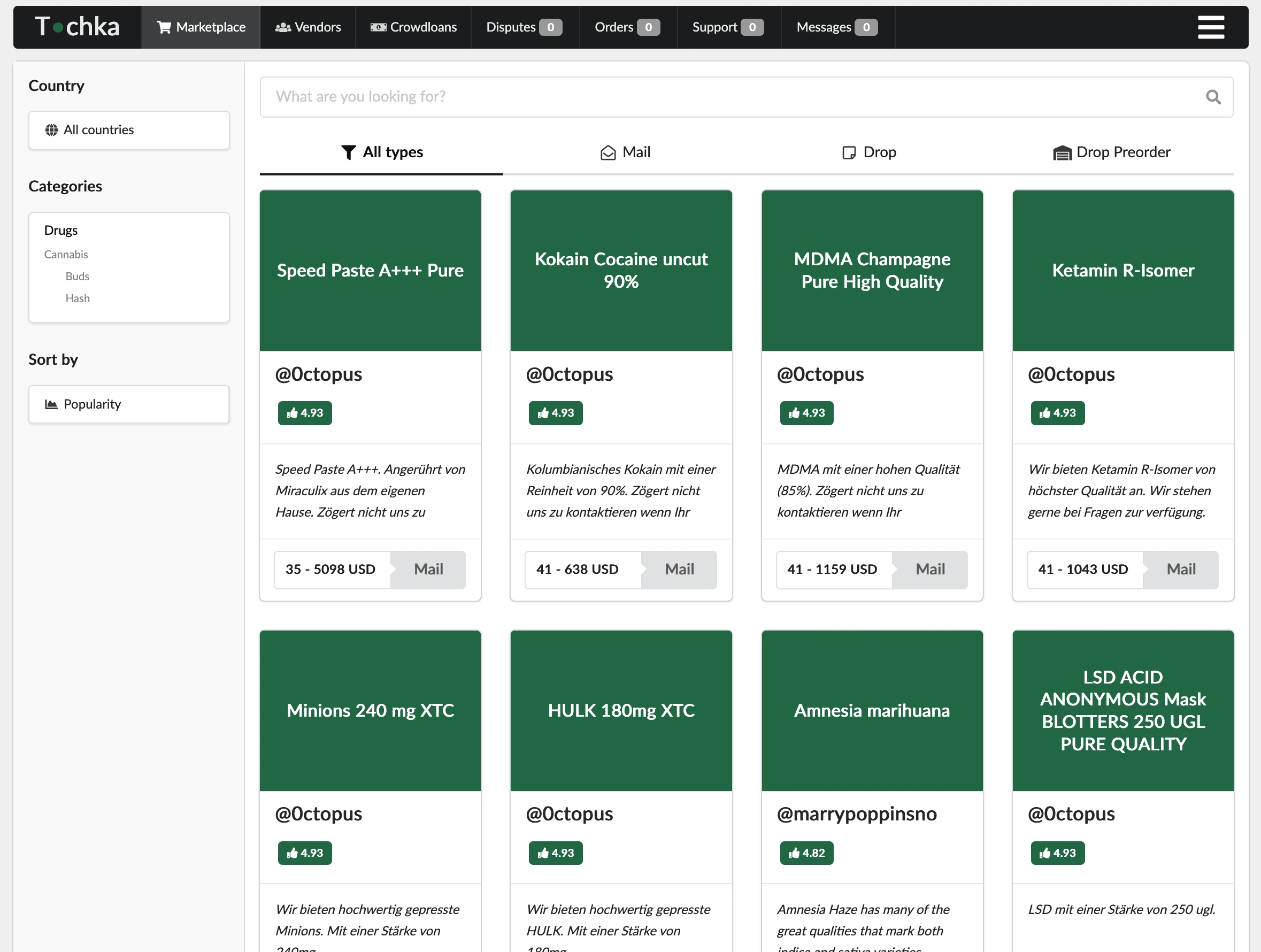
Task: Switch to the Mail tab
Action: point(625,152)
